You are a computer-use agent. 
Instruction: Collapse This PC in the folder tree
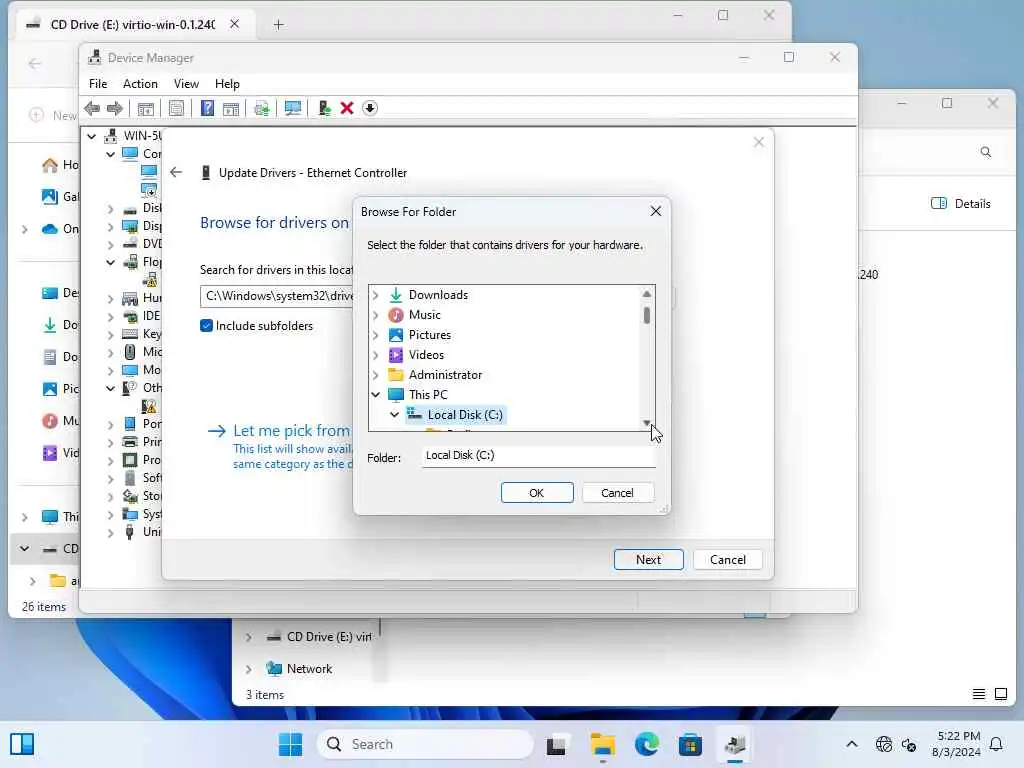point(376,394)
